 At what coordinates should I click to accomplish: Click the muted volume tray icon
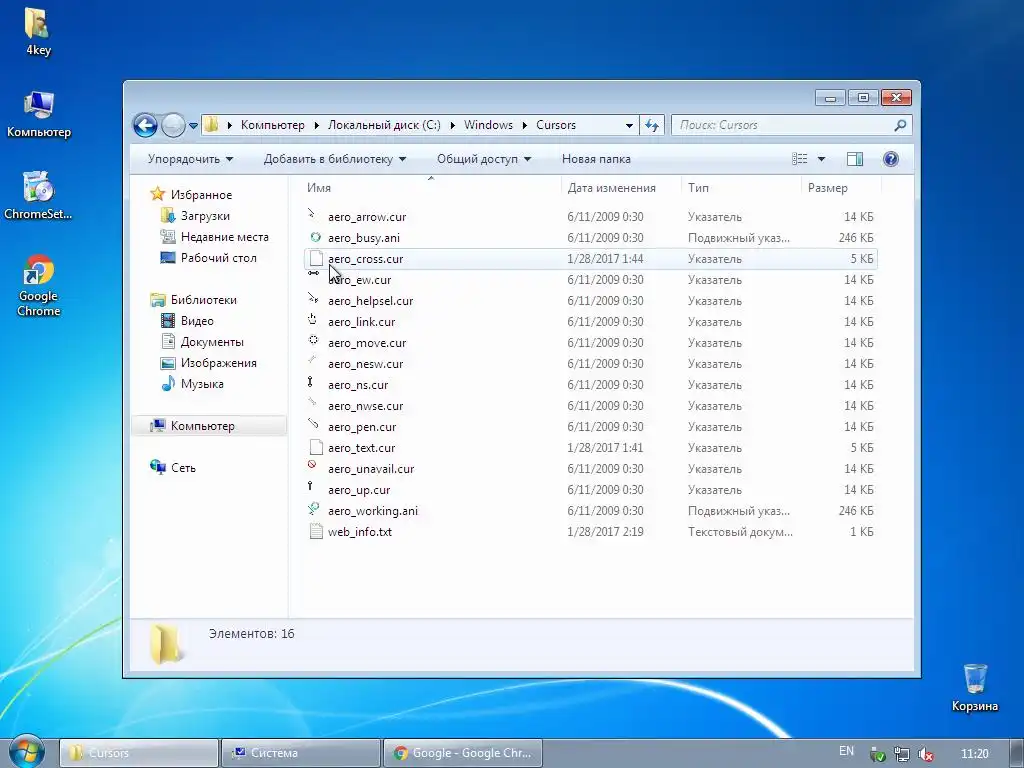(x=925, y=754)
